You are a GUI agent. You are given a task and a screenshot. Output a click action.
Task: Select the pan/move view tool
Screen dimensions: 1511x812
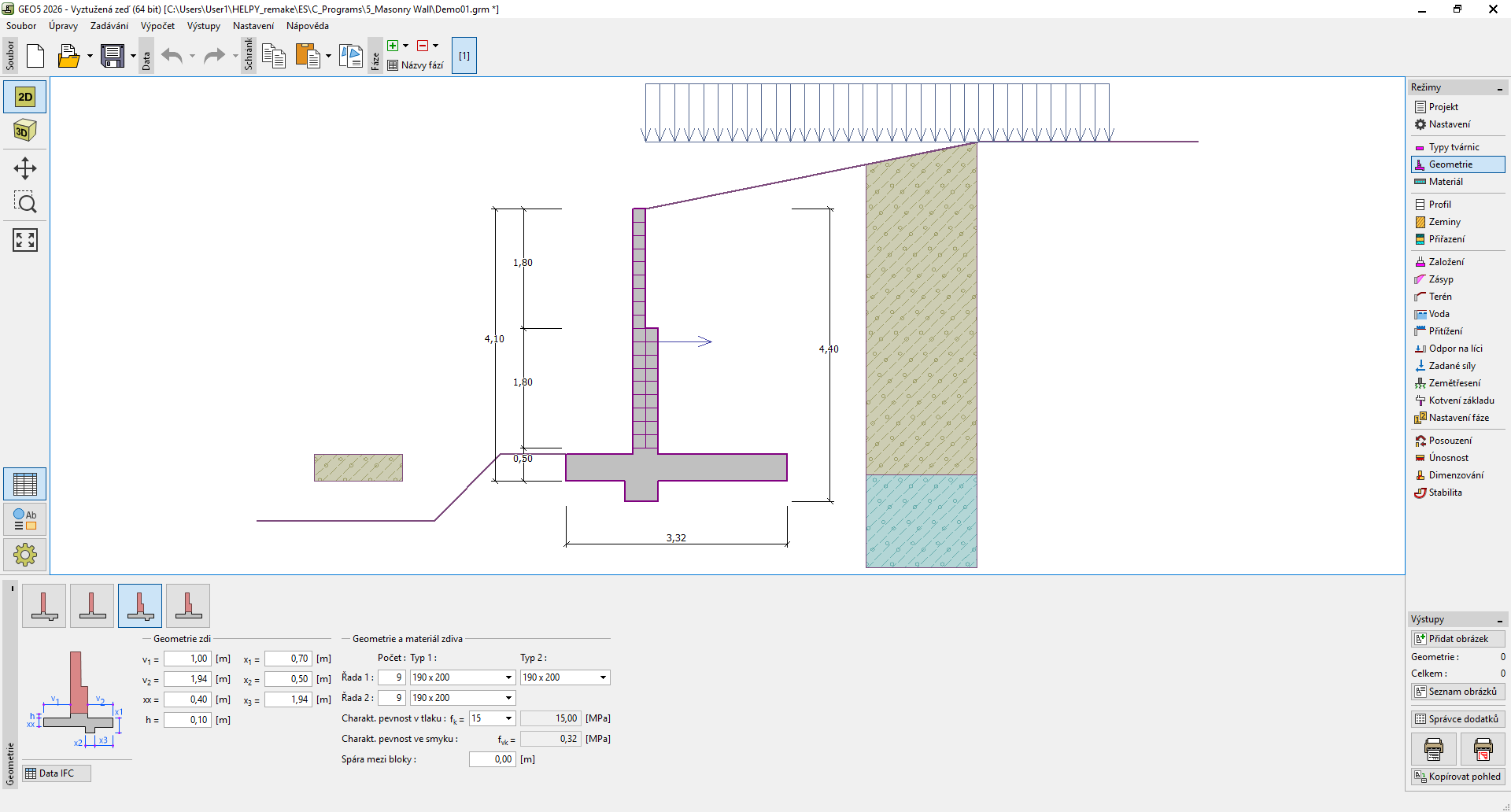[25, 168]
